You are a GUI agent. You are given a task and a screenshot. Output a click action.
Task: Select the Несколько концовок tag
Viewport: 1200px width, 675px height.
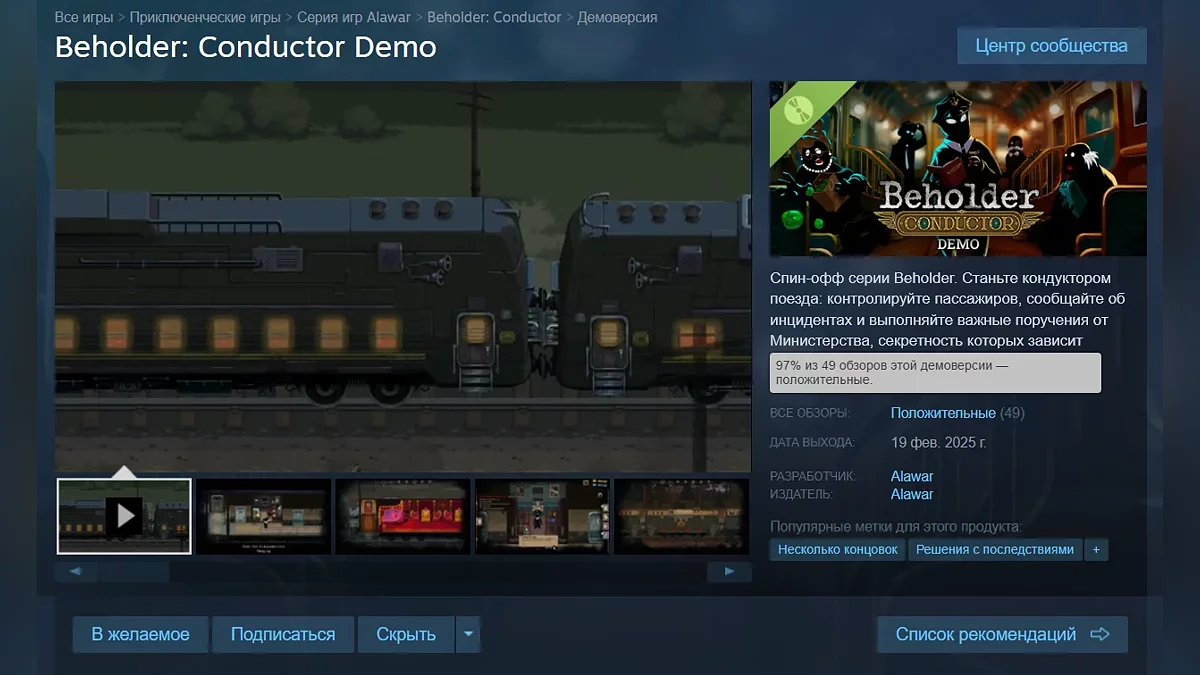tap(838, 549)
